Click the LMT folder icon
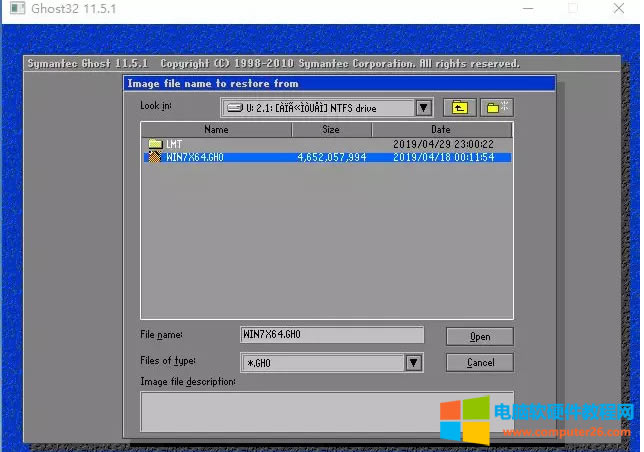This screenshot has height=452, width=644. pyautogui.click(x=155, y=144)
